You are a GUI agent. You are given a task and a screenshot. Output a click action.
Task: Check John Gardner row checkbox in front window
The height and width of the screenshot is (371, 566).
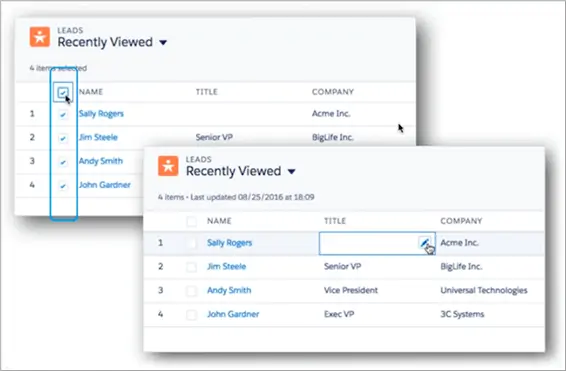pos(191,315)
